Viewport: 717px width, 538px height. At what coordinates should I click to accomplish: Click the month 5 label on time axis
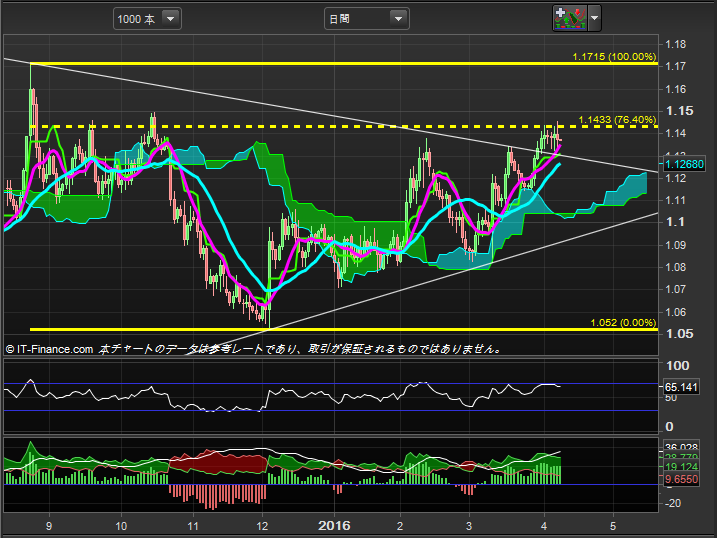(x=613, y=526)
